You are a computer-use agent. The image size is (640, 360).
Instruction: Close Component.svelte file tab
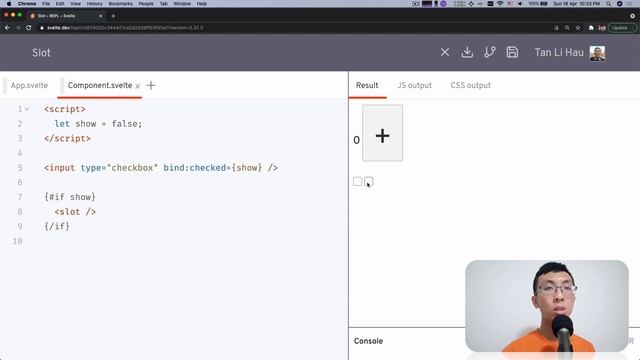(138, 86)
